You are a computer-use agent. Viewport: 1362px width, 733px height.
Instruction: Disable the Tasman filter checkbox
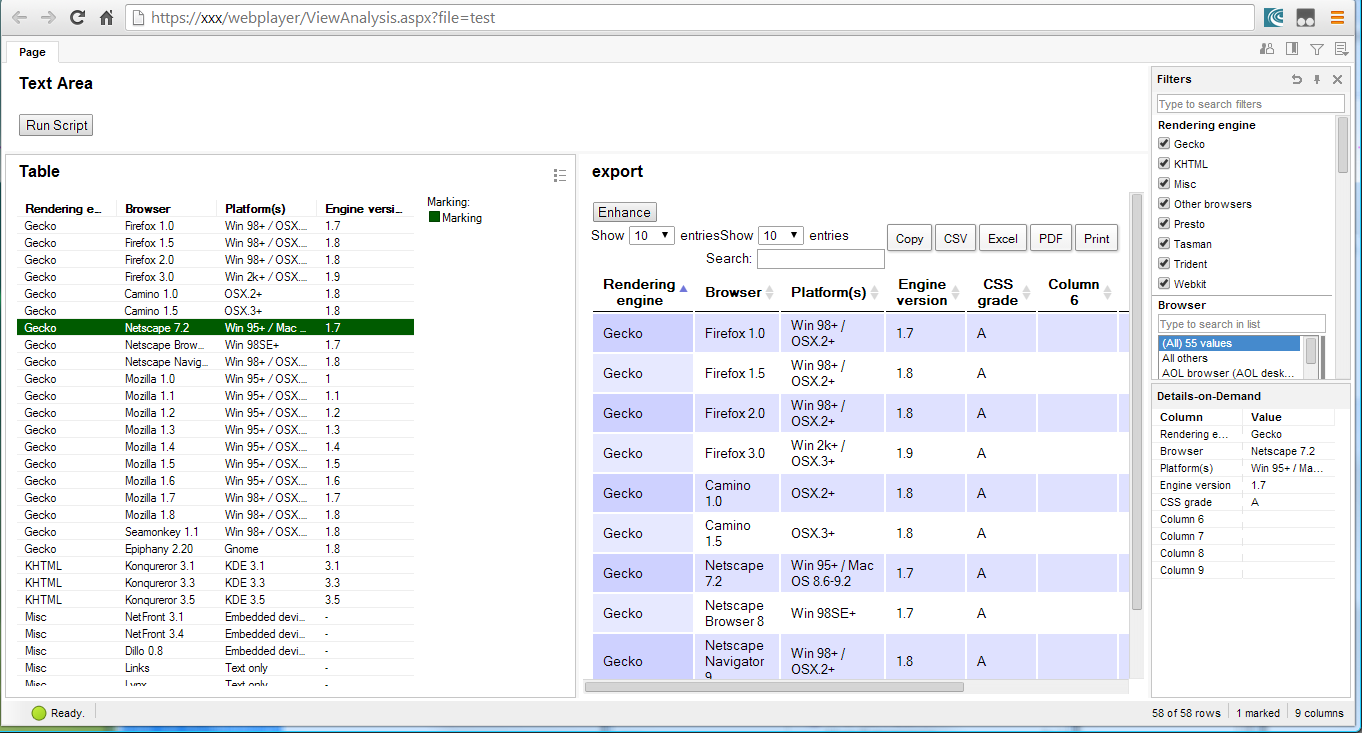1164,244
